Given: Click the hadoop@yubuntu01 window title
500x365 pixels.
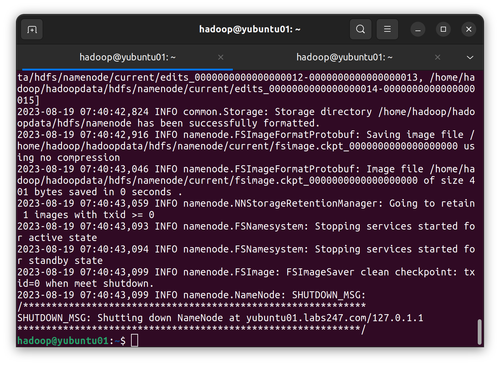Looking at the screenshot, I should pos(250,29).
